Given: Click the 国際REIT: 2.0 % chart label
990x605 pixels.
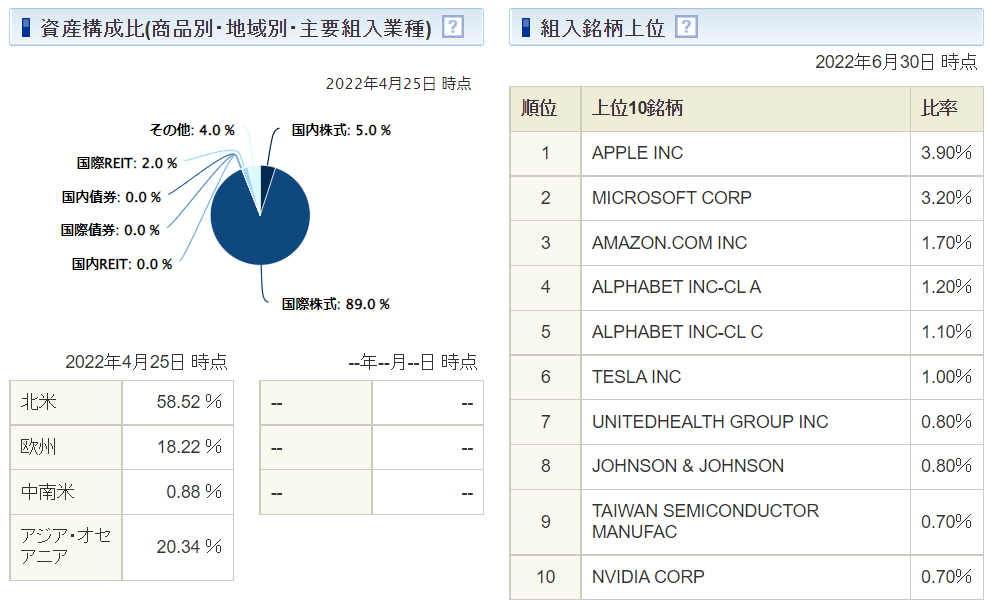Looking at the screenshot, I should [127, 163].
